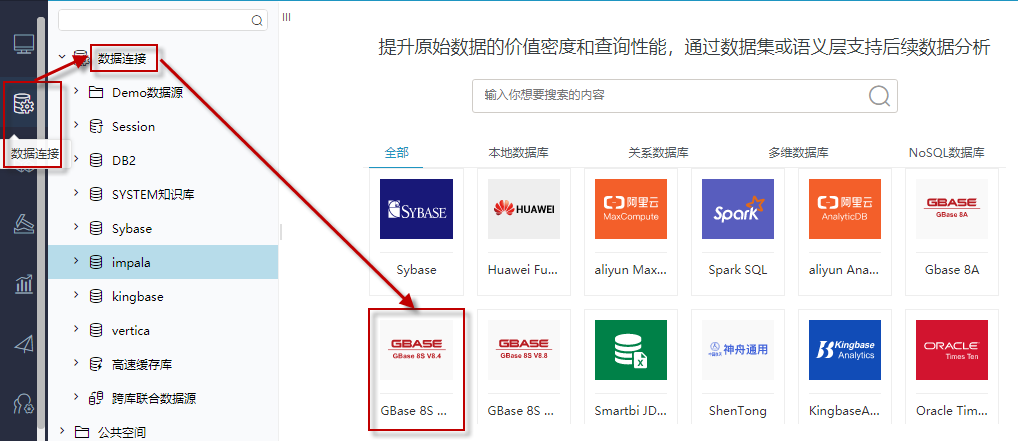The width and height of the screenshot is (1018, 441).
Task: Click the search magnifier in tree panel
Action: (x=256, y=20)
